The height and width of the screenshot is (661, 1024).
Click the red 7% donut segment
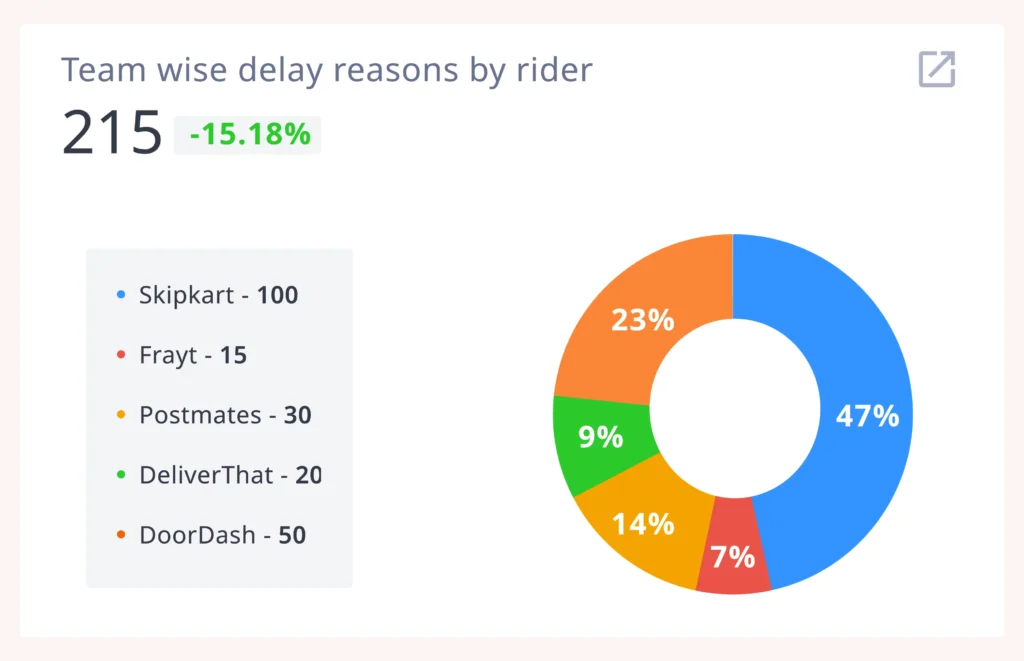tap(733, 555)
